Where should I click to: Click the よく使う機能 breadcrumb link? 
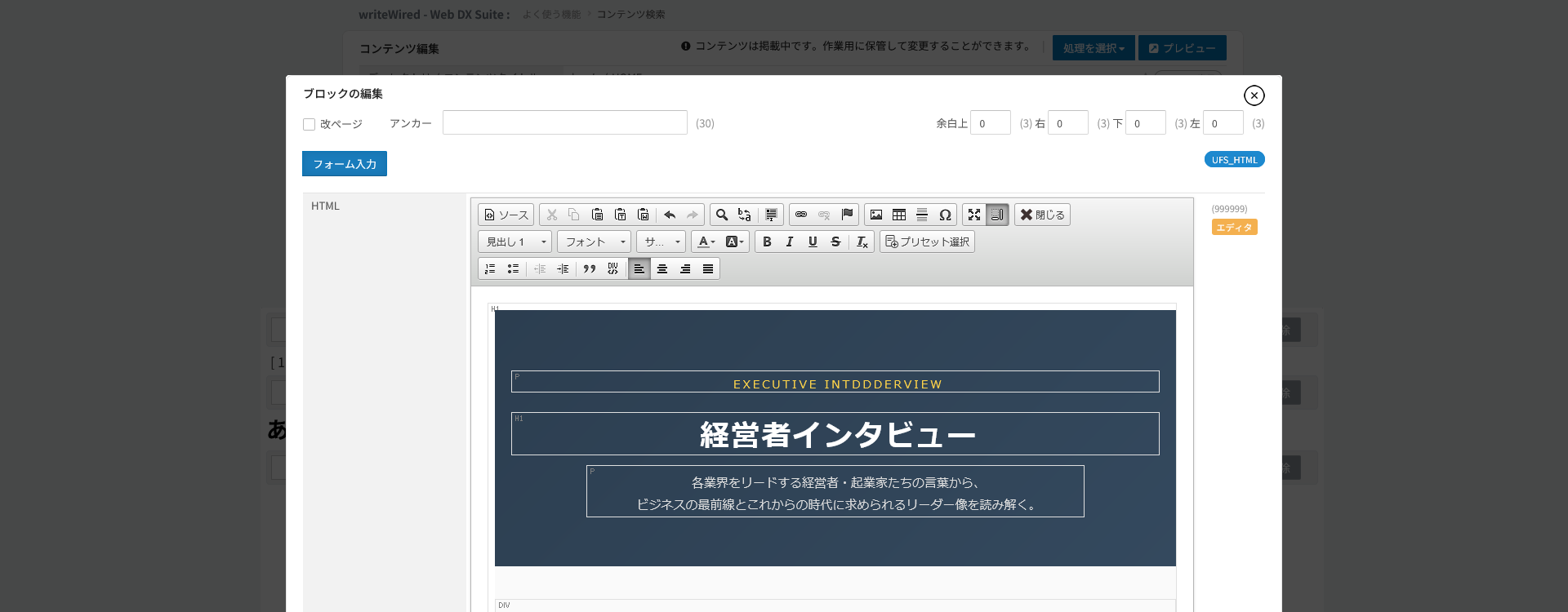tap(551, 15)
